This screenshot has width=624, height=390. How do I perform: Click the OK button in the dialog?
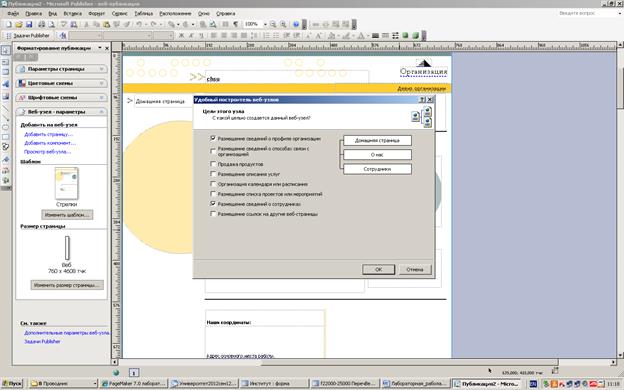coord(378,269)
